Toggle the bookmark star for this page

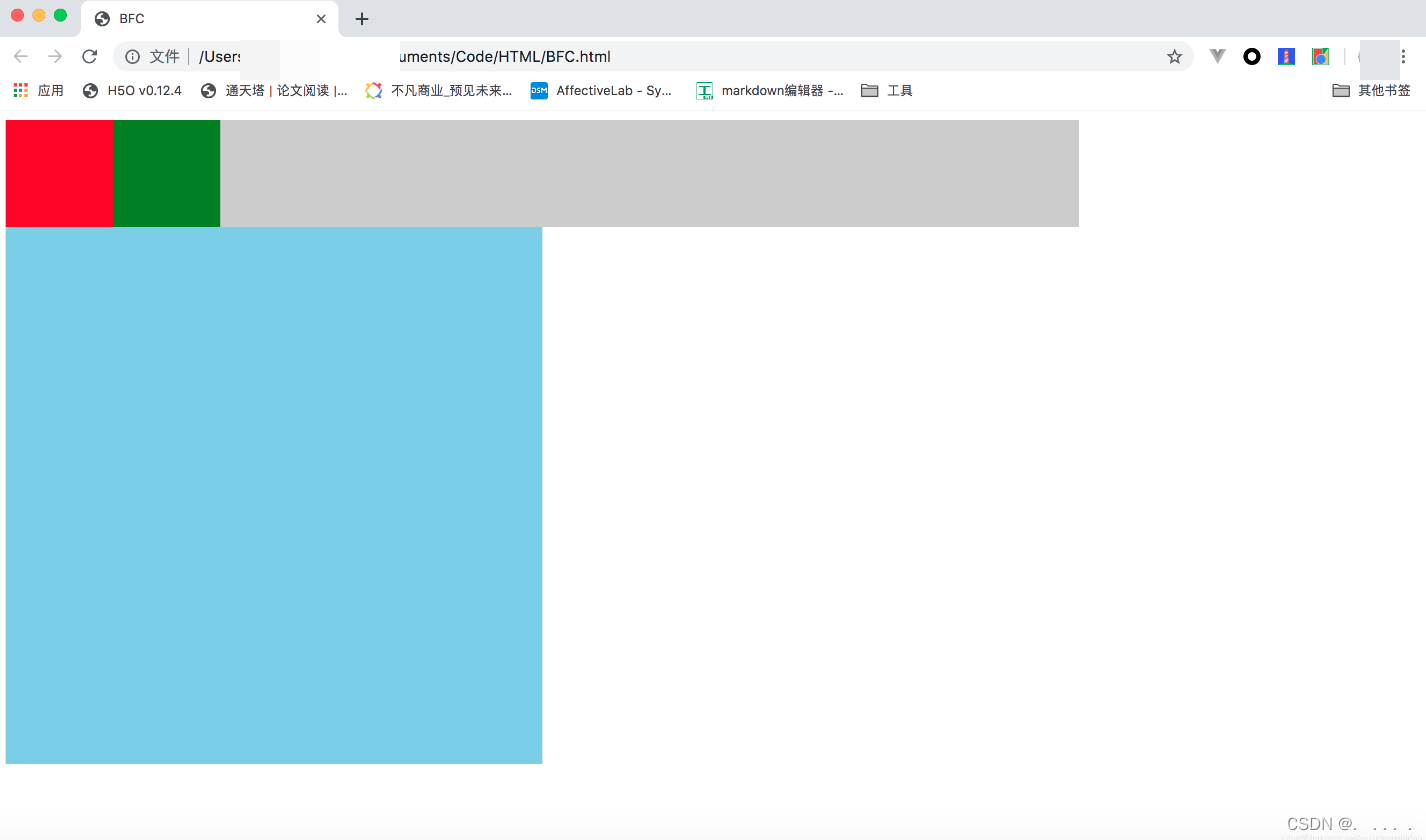click(x=1175, y=56)
